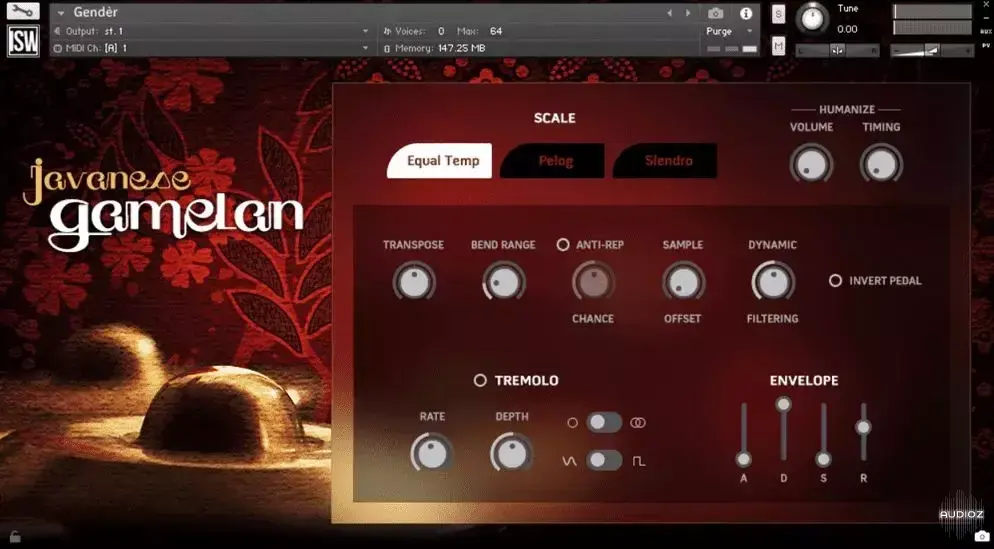Take a snapshot with the header camera icon
Screen dimensions: 994x549
point(716,13)
